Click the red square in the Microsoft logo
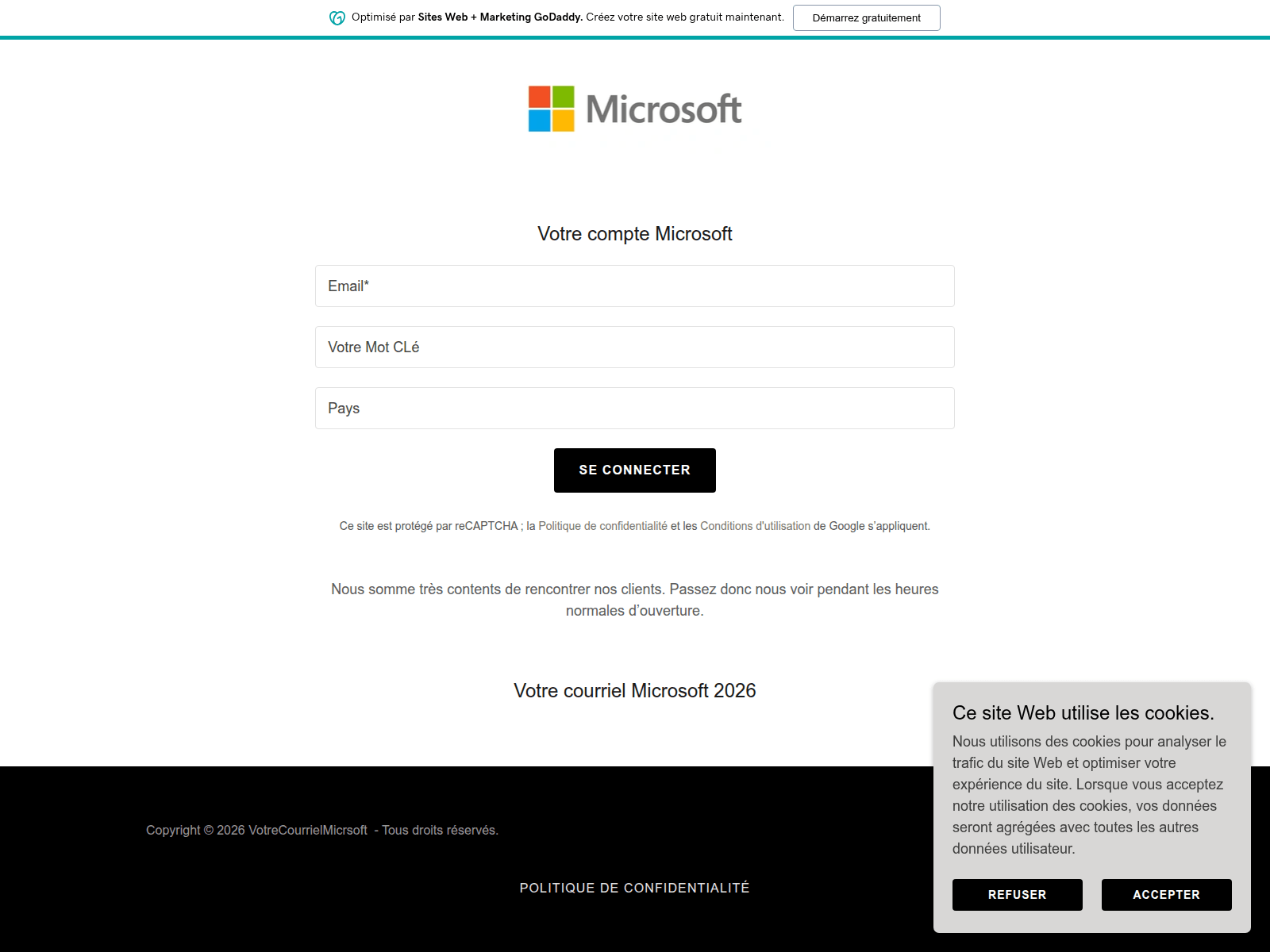1270x952 pixels. point(538,95)
